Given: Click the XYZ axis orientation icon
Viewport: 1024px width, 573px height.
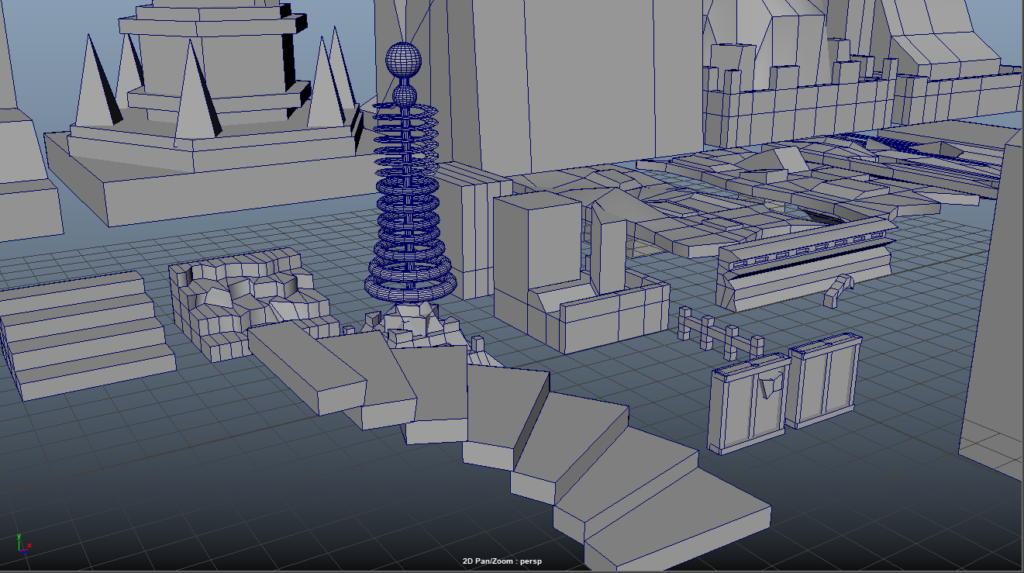Looking at the screenshot, I should click(x=22, y=543).
